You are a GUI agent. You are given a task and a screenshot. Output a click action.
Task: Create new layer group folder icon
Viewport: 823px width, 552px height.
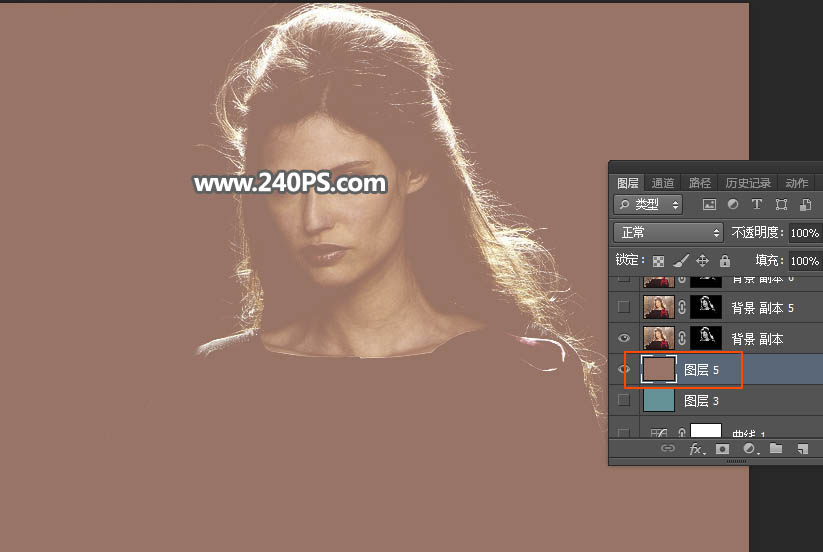pyautogui.click(x=776, y=448)
